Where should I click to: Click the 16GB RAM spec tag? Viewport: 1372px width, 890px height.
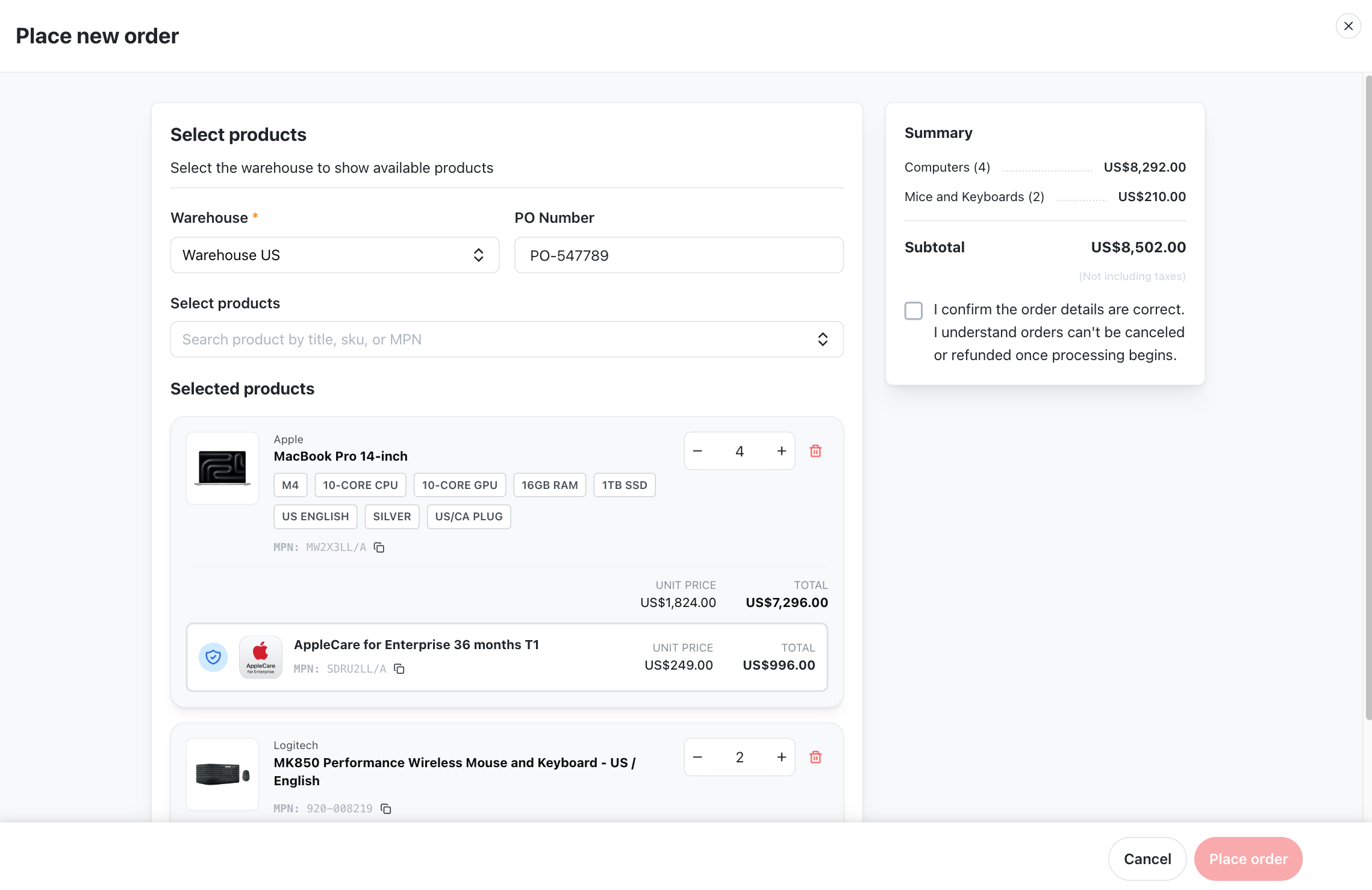click(x=549, y=485)
